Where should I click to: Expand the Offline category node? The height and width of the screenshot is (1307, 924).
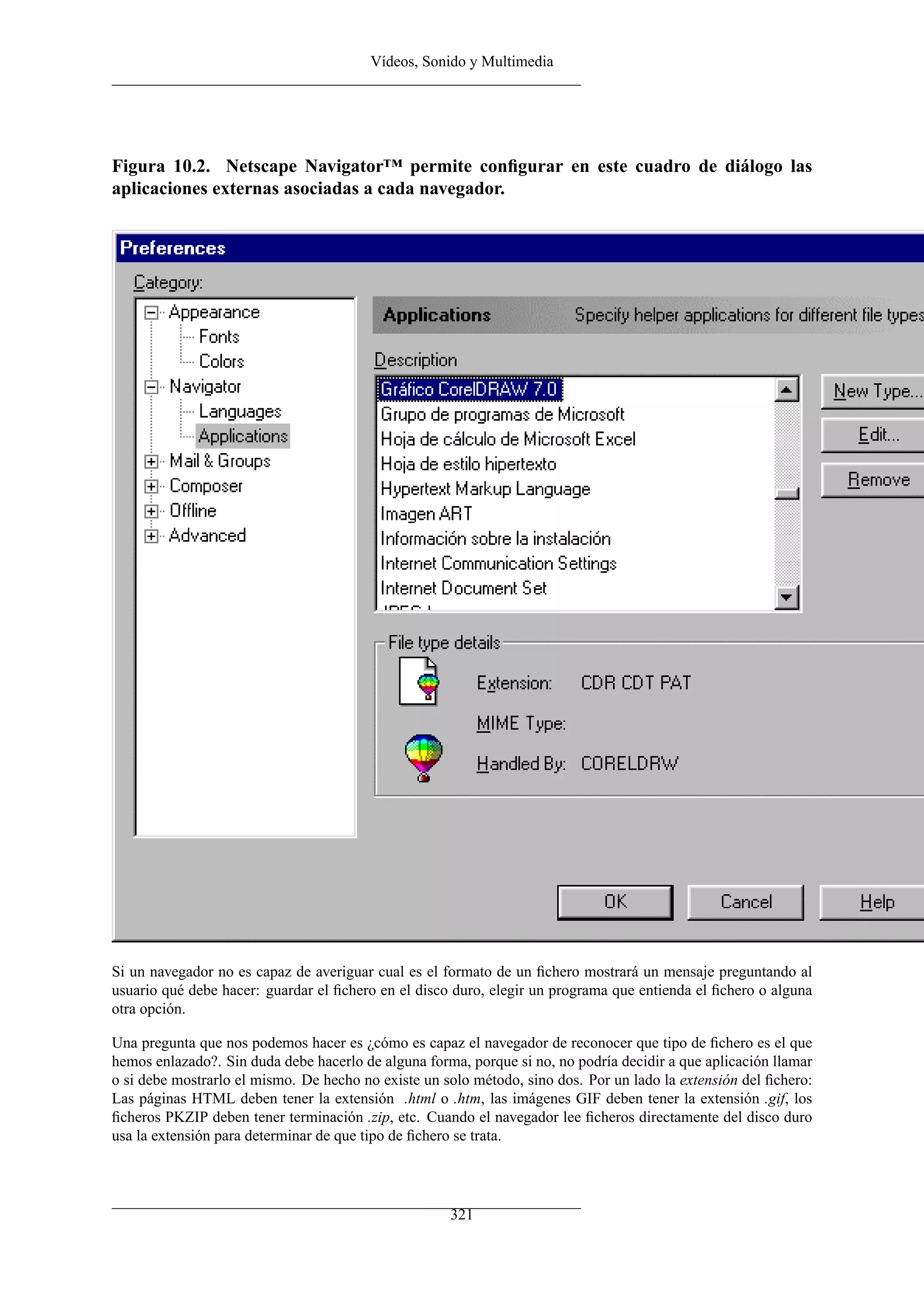tap(151, 511)
